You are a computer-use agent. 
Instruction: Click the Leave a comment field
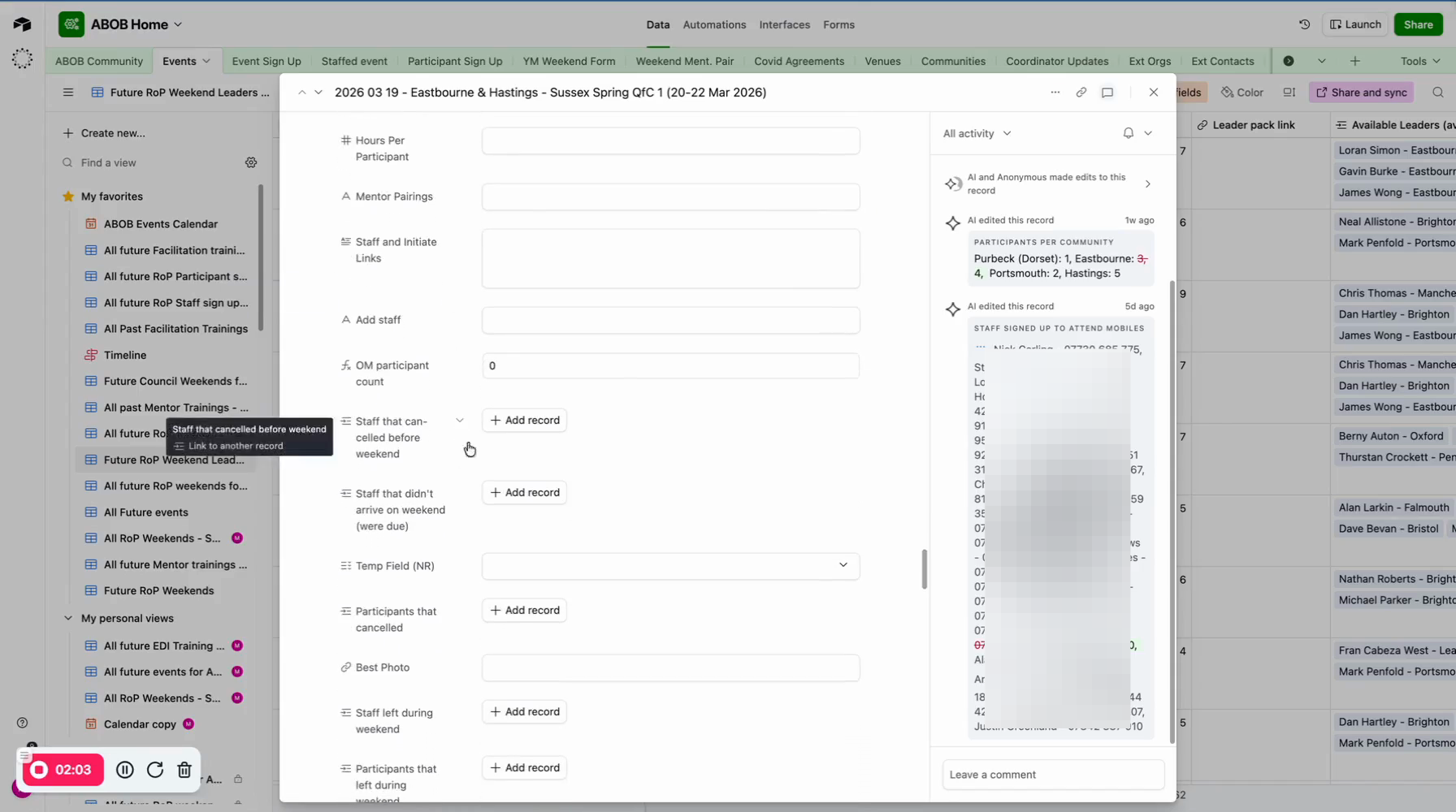click(1052, 775)
